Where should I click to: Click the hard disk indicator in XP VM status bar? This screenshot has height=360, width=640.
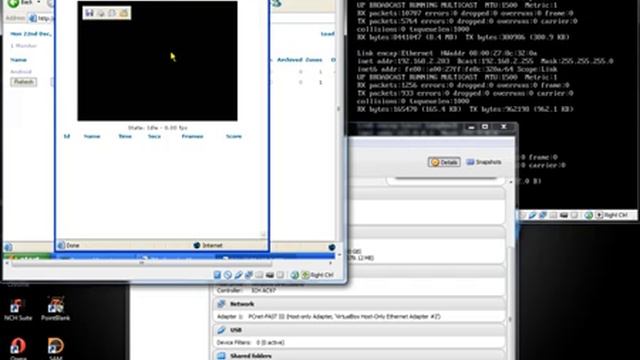coord(217,275)
